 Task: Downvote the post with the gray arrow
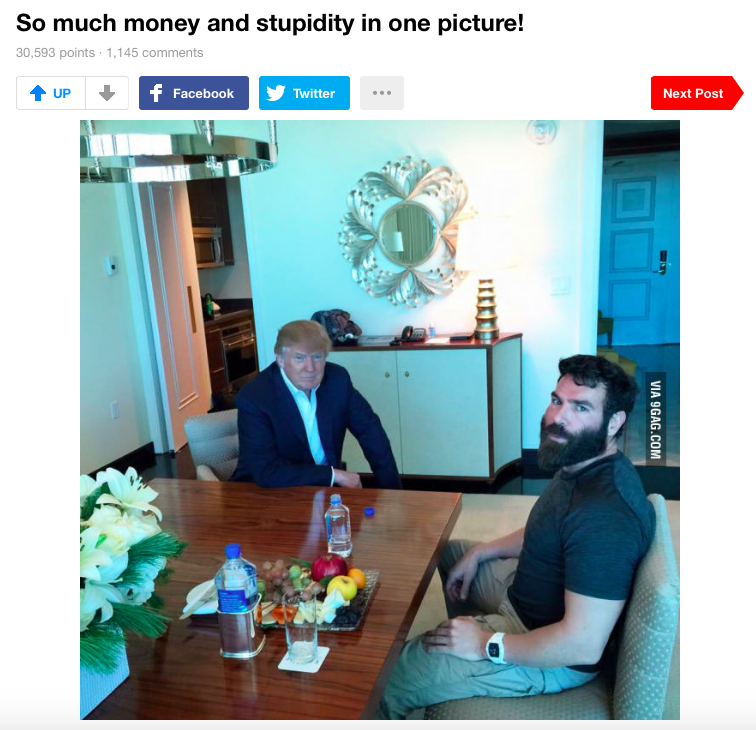[107, 93]
